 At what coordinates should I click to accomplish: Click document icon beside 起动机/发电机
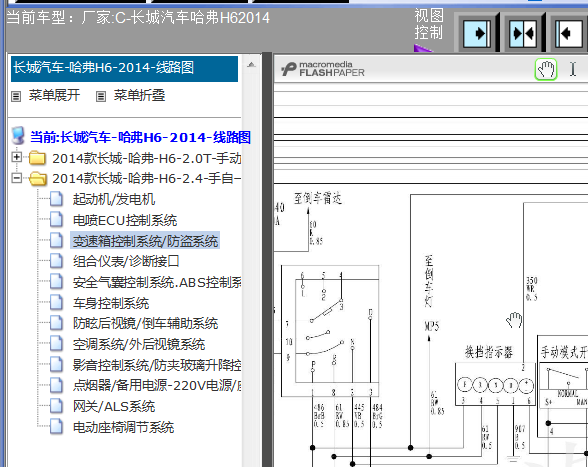56,199
